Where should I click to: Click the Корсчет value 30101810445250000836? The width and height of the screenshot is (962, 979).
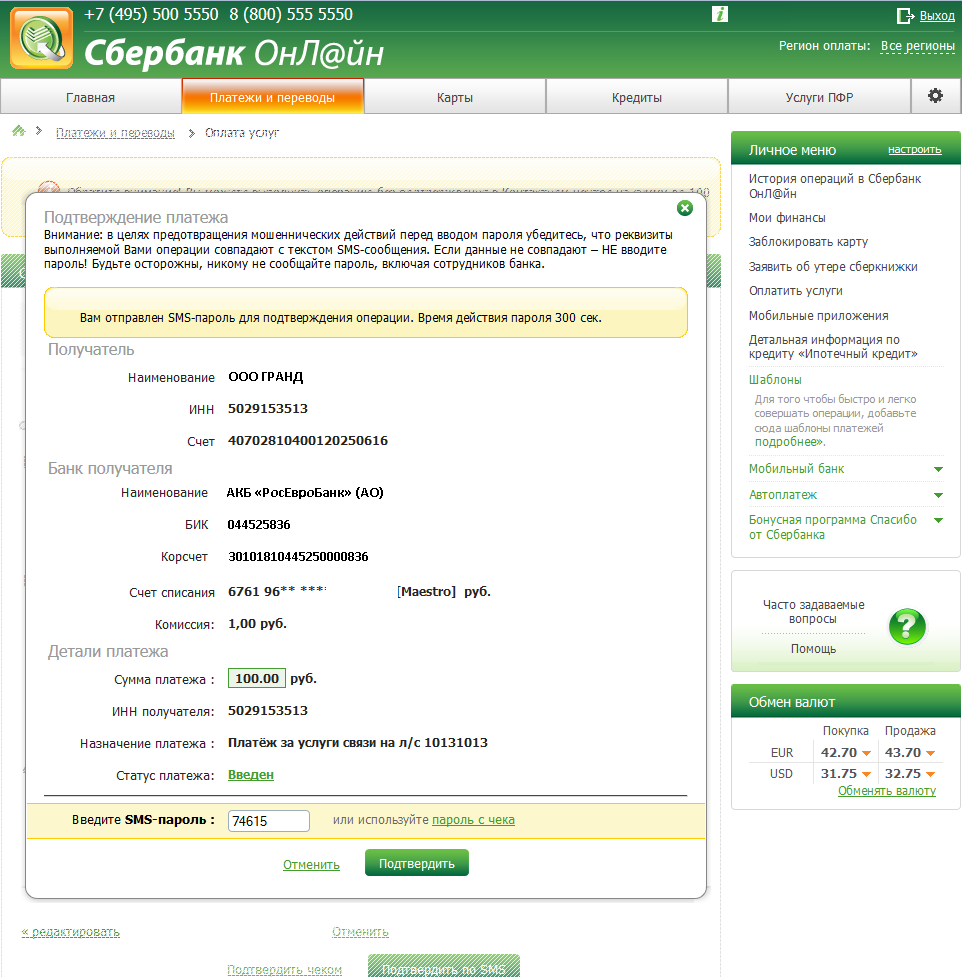click(x=298, y=556)
